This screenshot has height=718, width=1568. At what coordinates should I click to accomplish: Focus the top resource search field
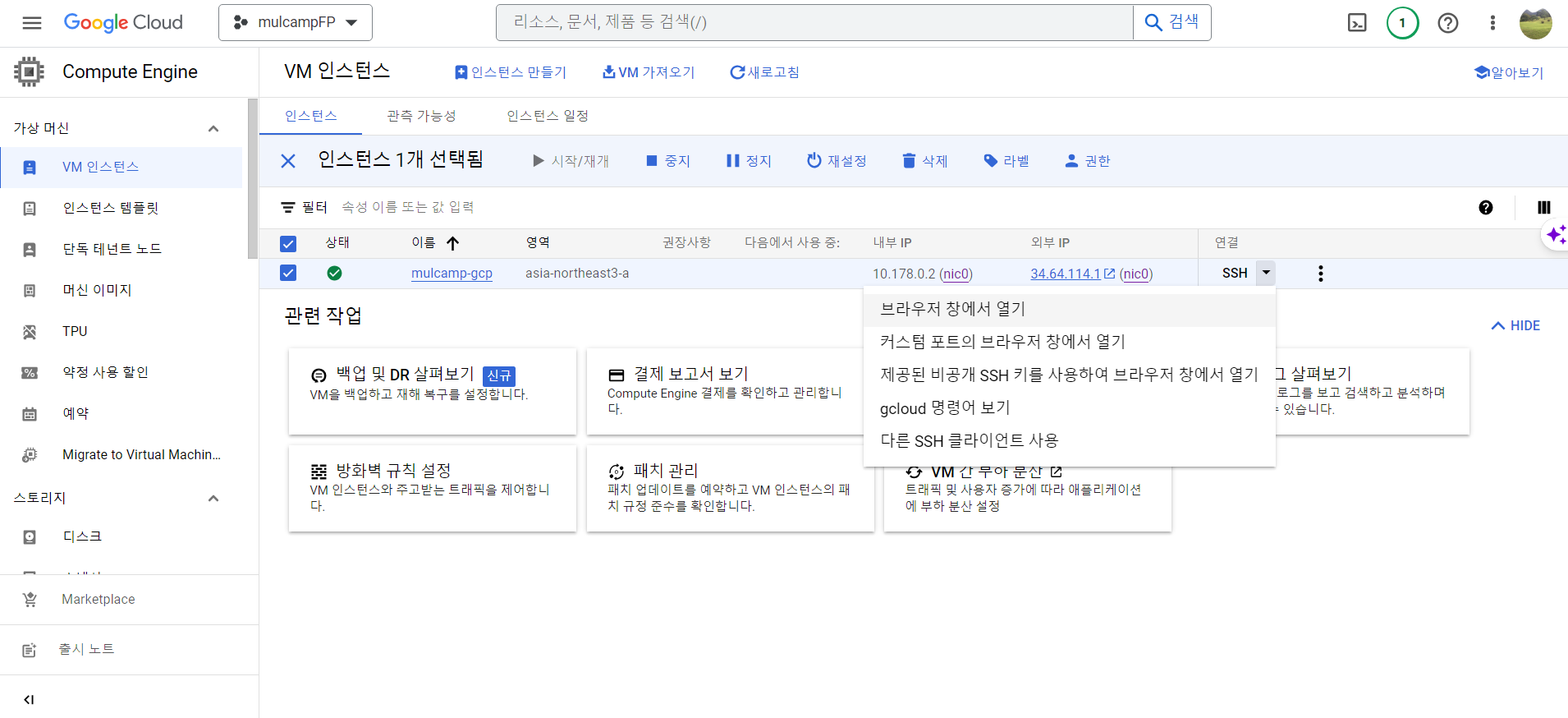click(814, 22)
